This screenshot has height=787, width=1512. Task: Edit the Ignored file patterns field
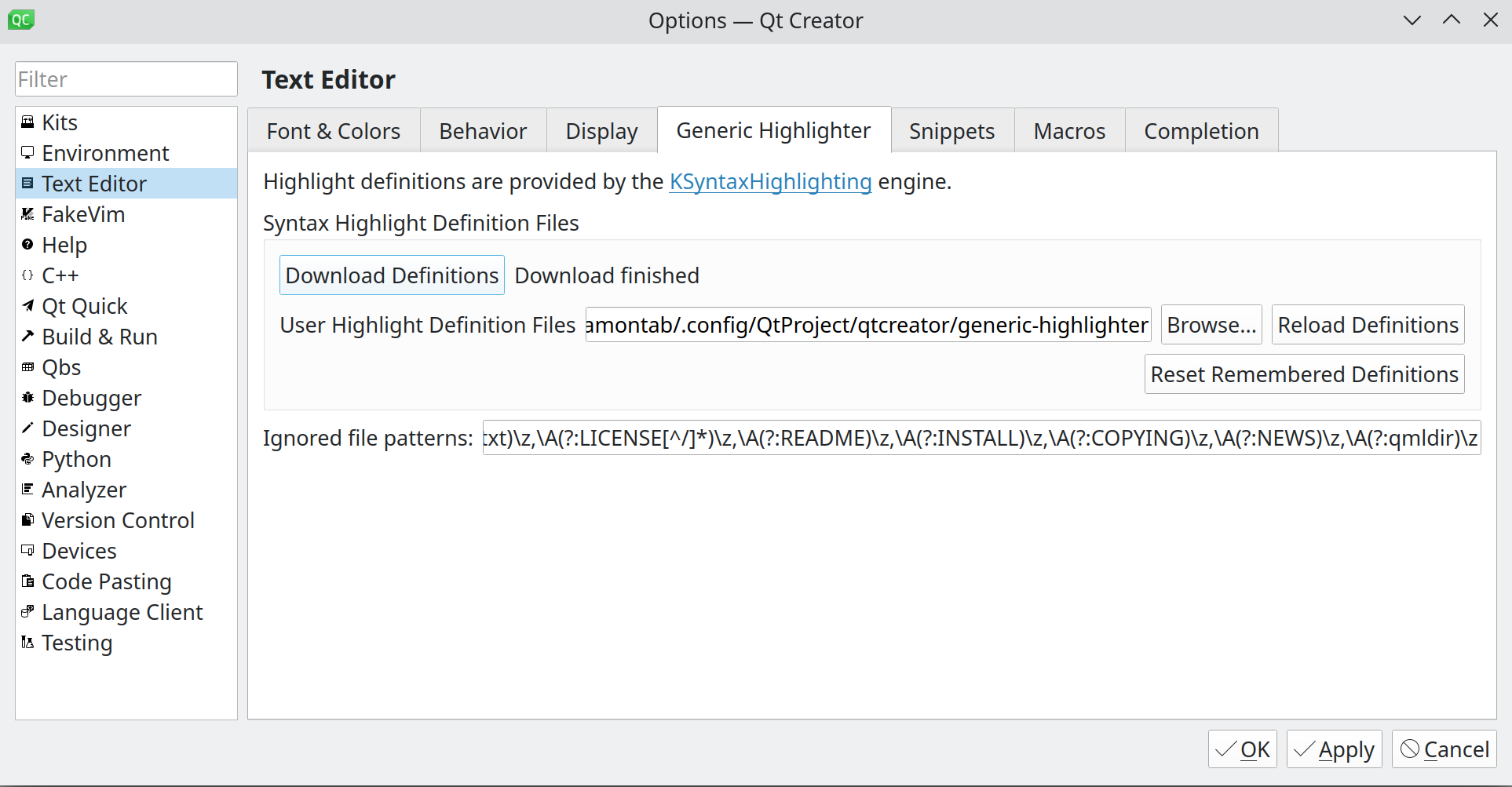coord(980,437)
